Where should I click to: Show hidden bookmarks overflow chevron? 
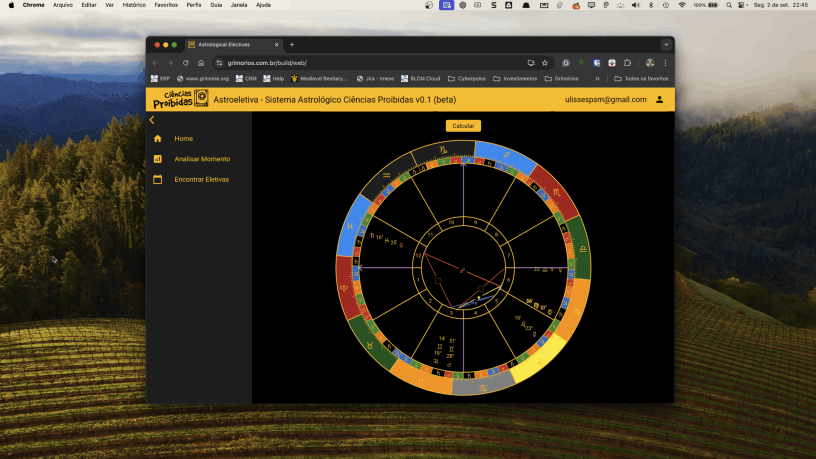[x=598, y=78]
